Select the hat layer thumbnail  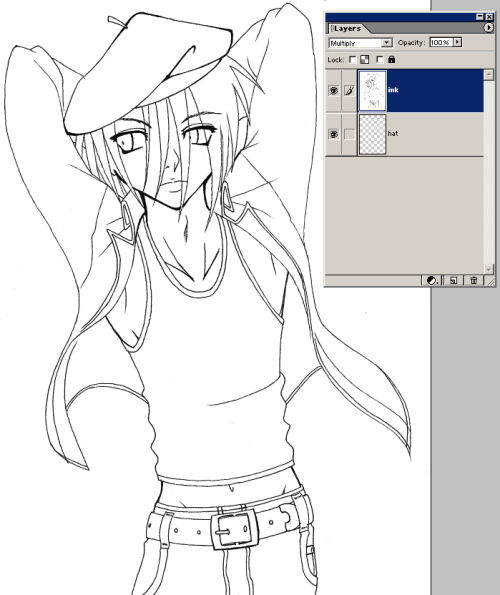coord(372,135)
